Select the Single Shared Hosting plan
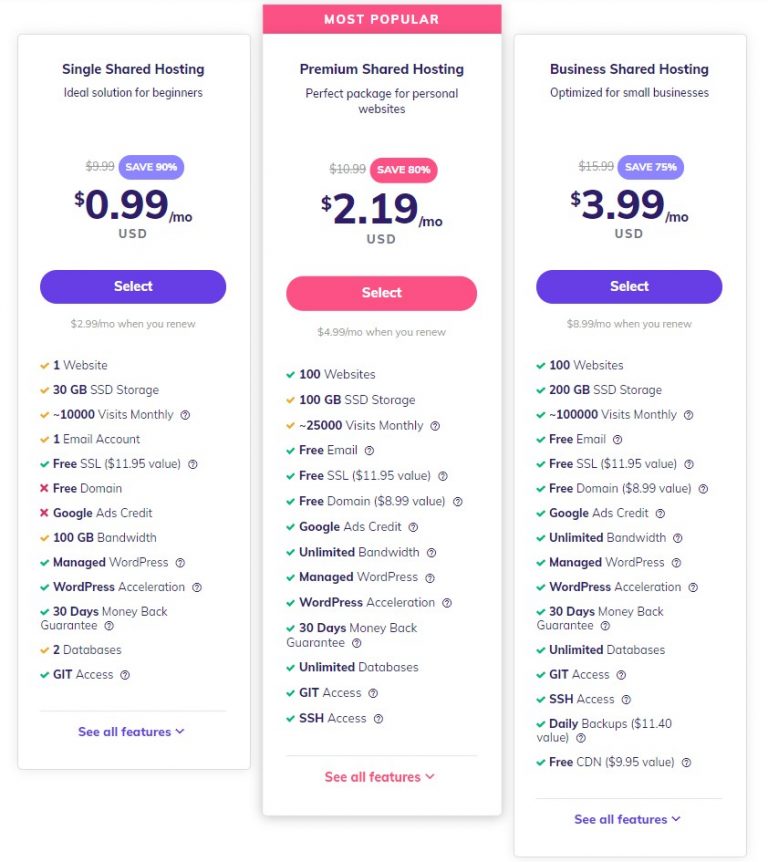Screen dimensions: 768x862 (x=133, y=286)
